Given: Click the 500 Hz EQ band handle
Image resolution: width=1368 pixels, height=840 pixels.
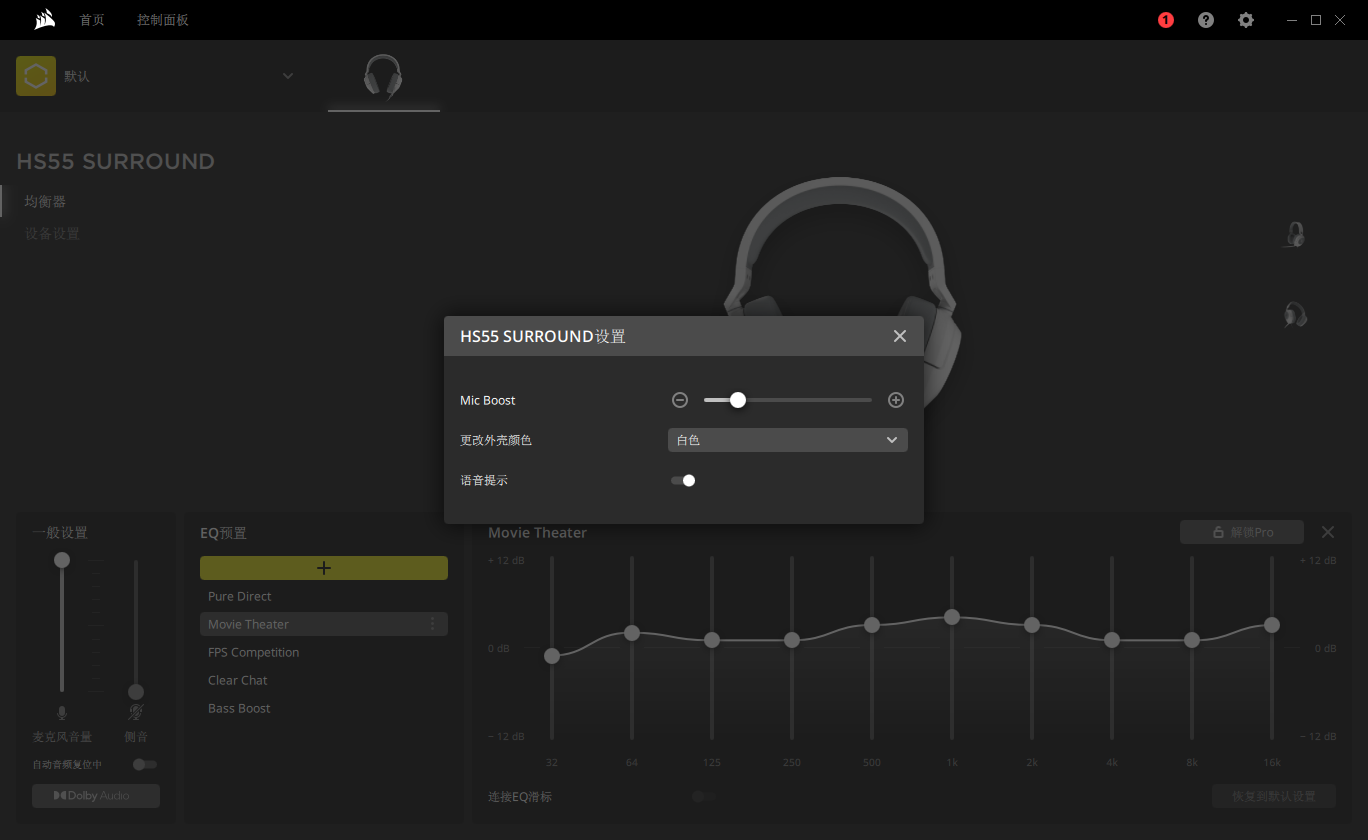Looking at the screenshot, I should tap(872, 625).
